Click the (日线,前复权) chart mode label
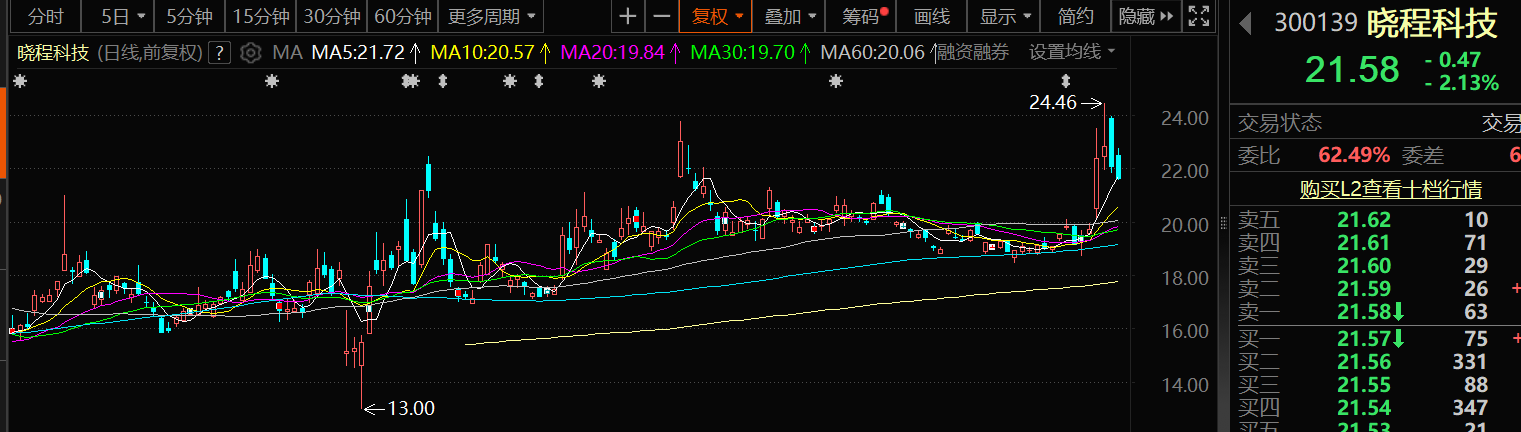 148,53
